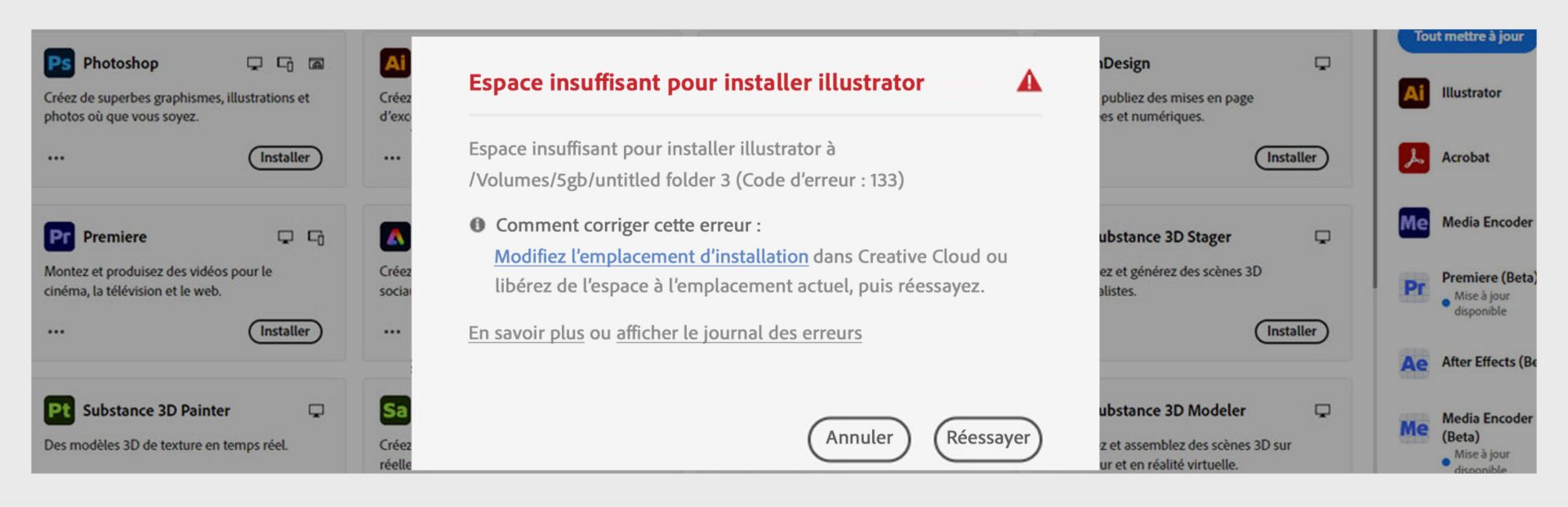Click the red warning triangle icon
This screenshot has height=507, width=1568.
pos(1030,82)
